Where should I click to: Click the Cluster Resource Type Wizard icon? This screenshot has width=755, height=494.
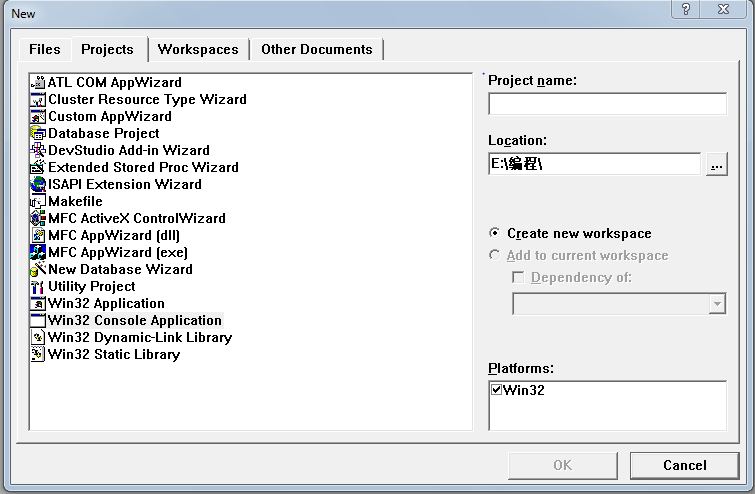[39, 100]
